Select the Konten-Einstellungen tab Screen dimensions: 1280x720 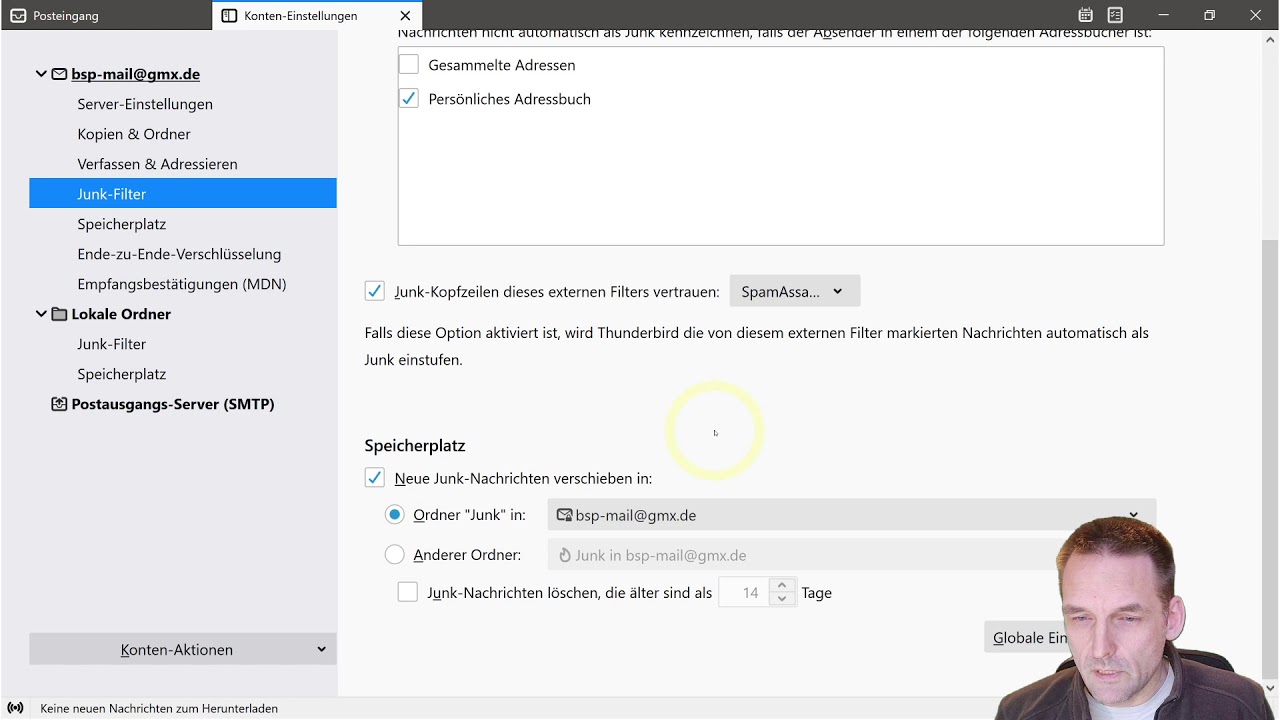[x=317, y=16]
